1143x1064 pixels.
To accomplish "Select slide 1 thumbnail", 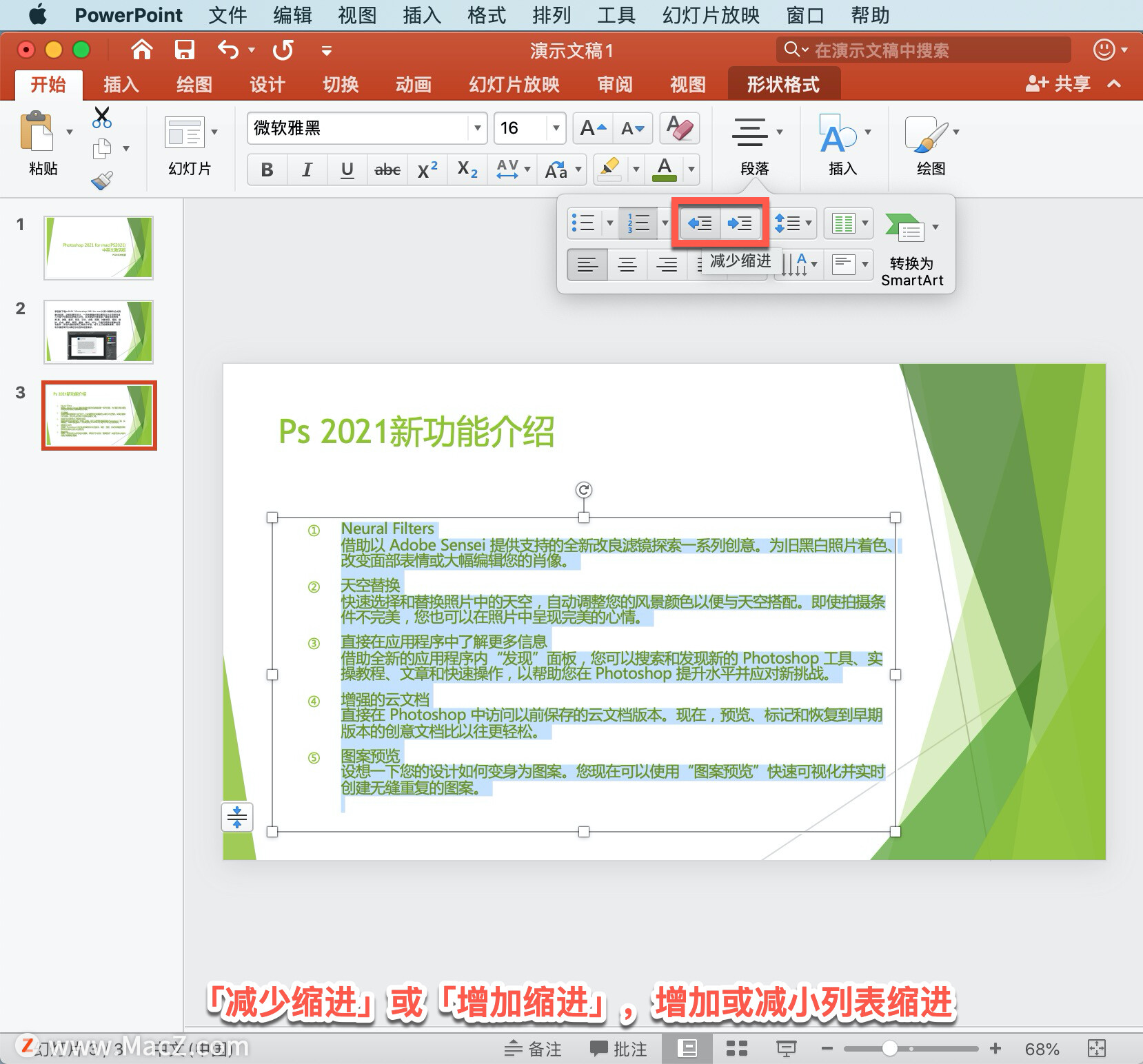I will tap(99, 248).
